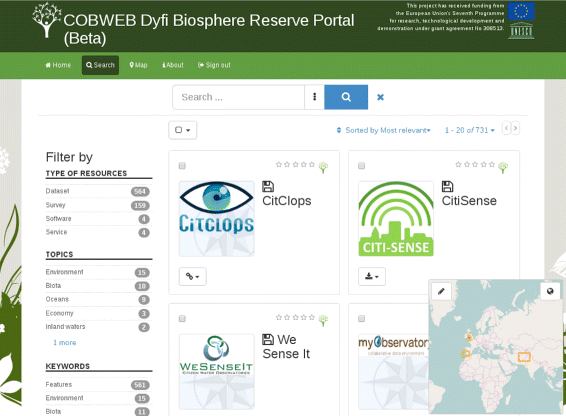The width and height of the screenshot is (566, 416).
Task: Click the Sign out menu item
Action: coord(214,65)
